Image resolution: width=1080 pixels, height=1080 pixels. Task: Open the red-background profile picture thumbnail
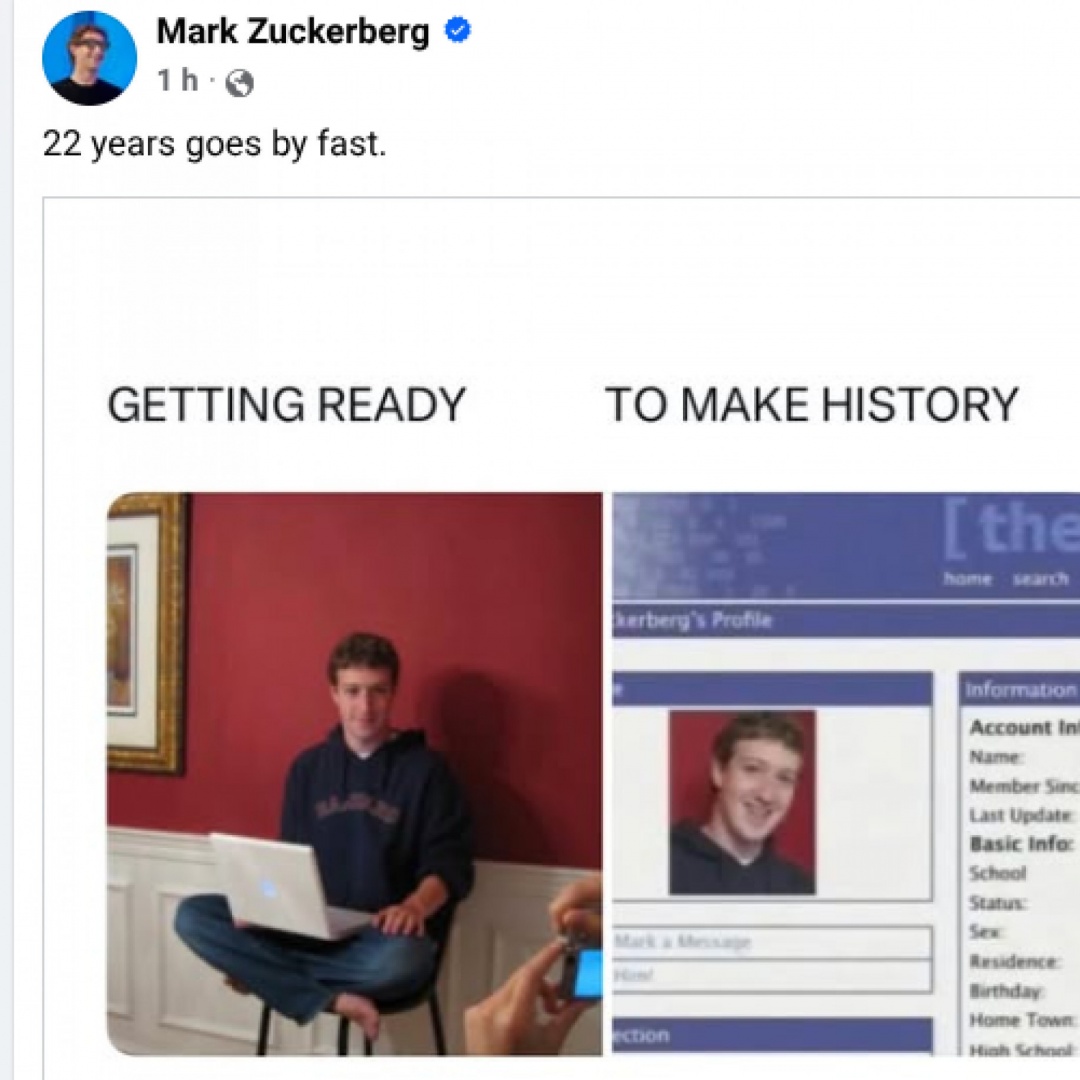click(x=742, y=802)
